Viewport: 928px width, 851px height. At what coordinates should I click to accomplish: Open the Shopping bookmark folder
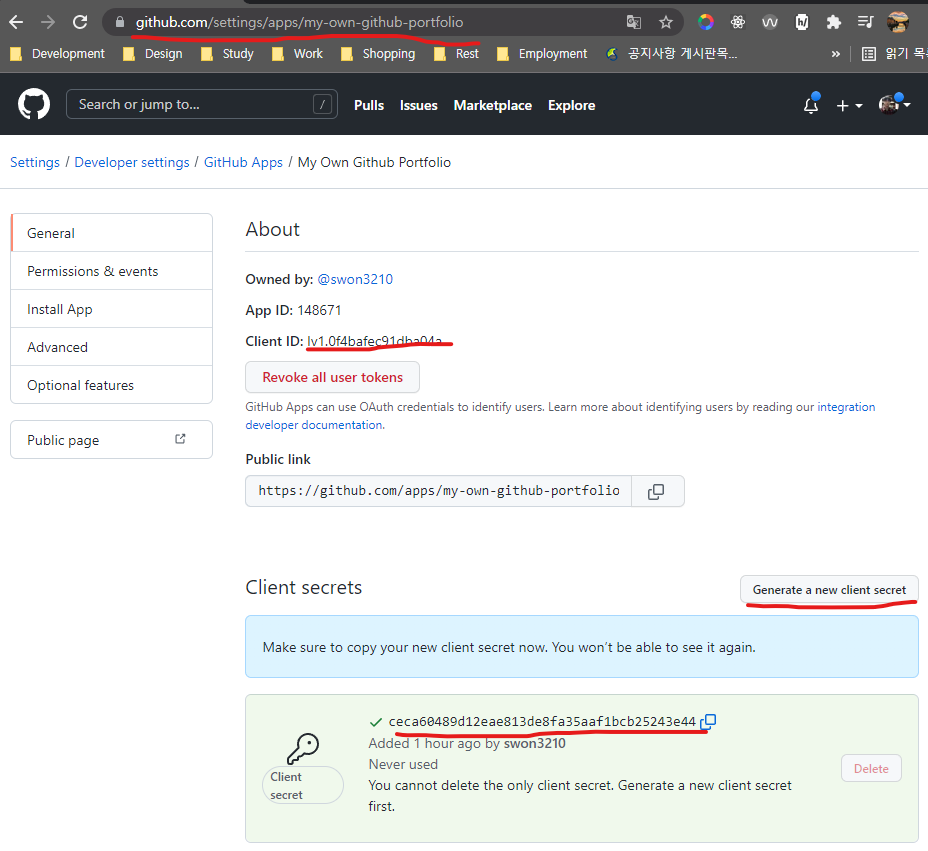click(378, 54)
